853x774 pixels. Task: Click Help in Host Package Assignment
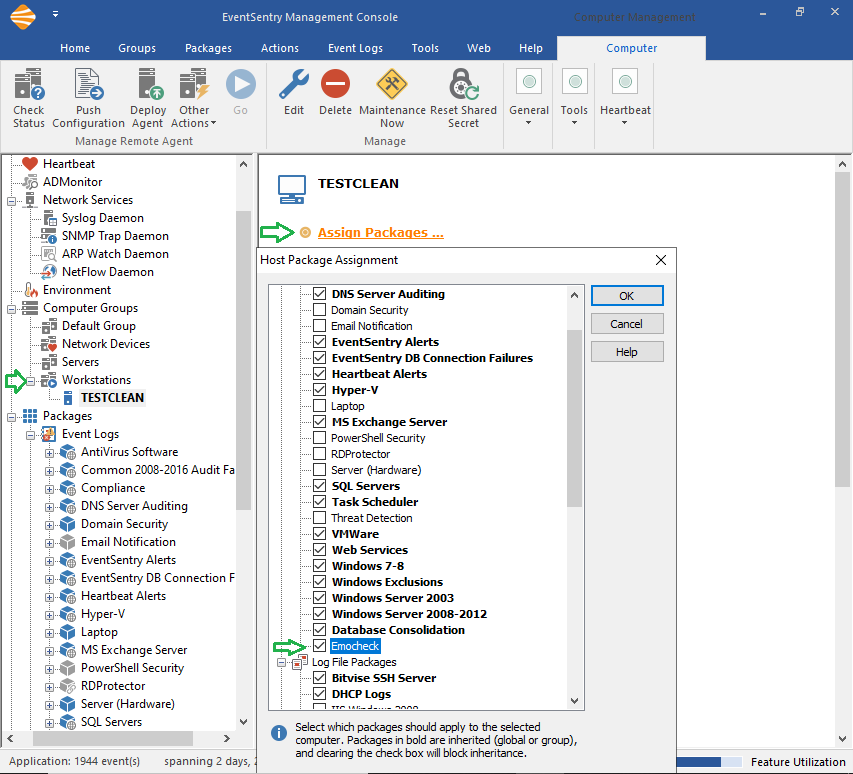tap(627, 352)
